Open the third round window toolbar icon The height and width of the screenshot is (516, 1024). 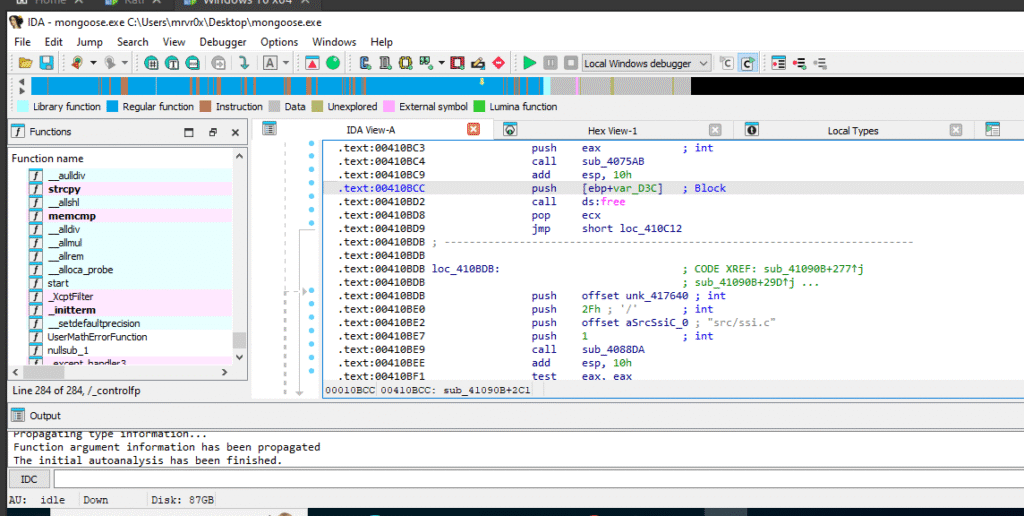193,63
